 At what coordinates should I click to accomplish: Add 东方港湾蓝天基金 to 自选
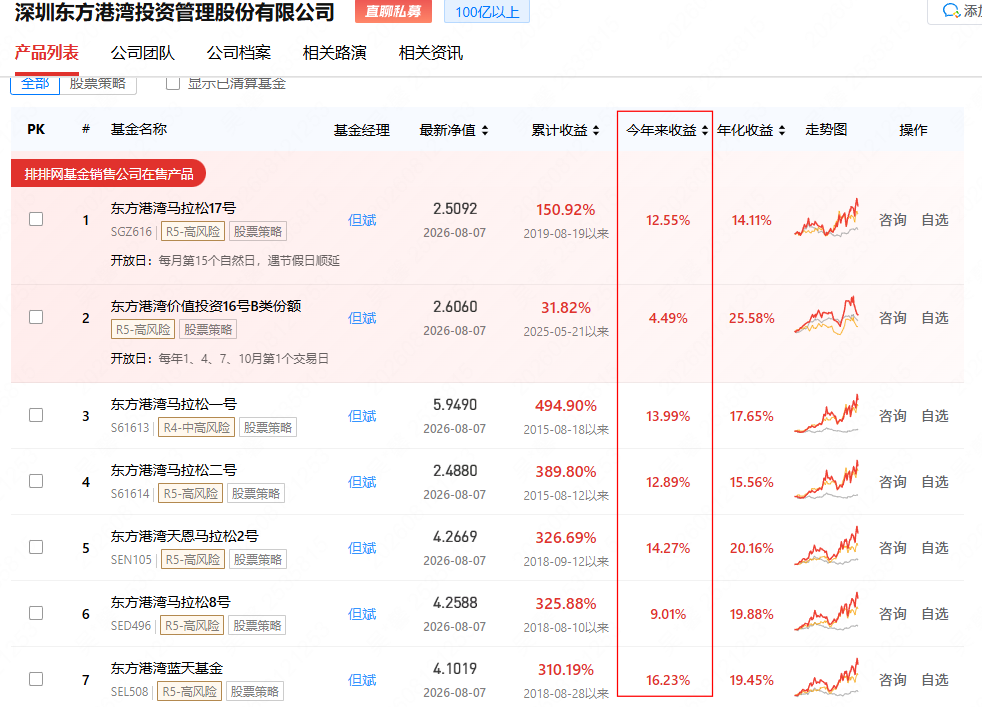pos(934,680)
